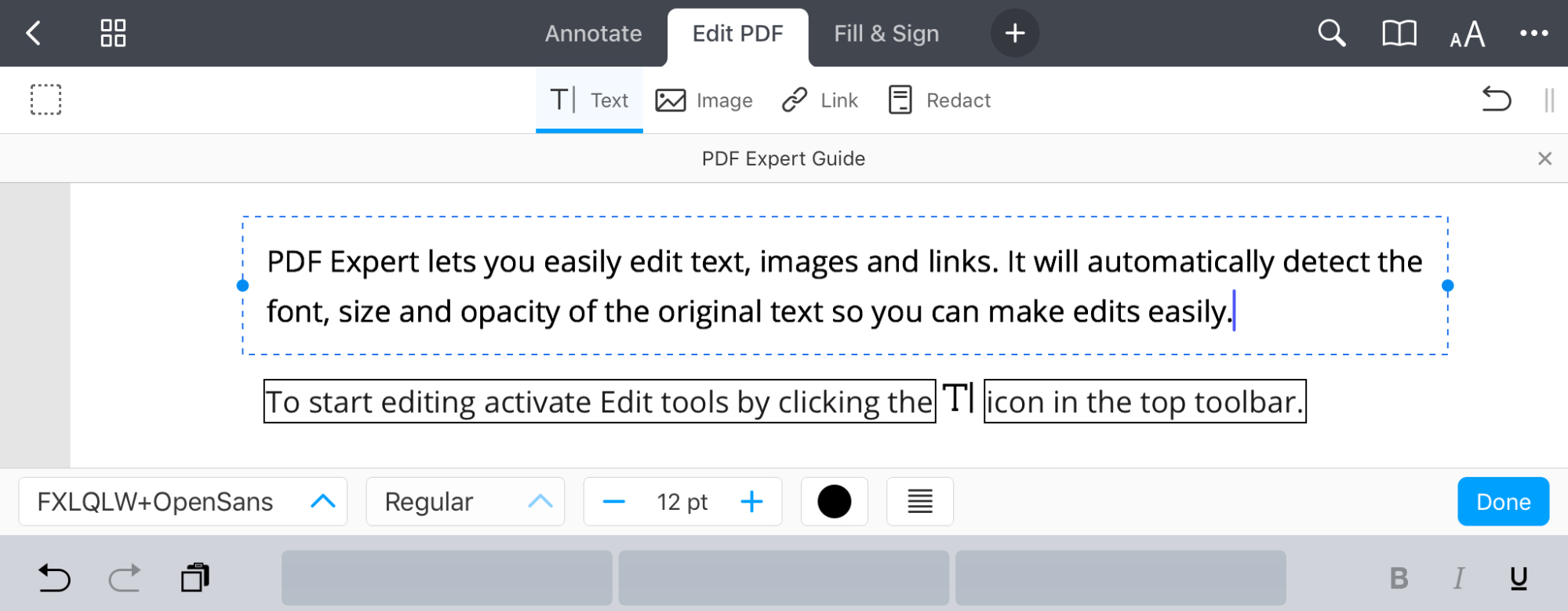Toggle bold formatting on keyboard bar
The height and width of the screenshot is (611, 1568).
pyautogui.click(x=1399, y=578)
